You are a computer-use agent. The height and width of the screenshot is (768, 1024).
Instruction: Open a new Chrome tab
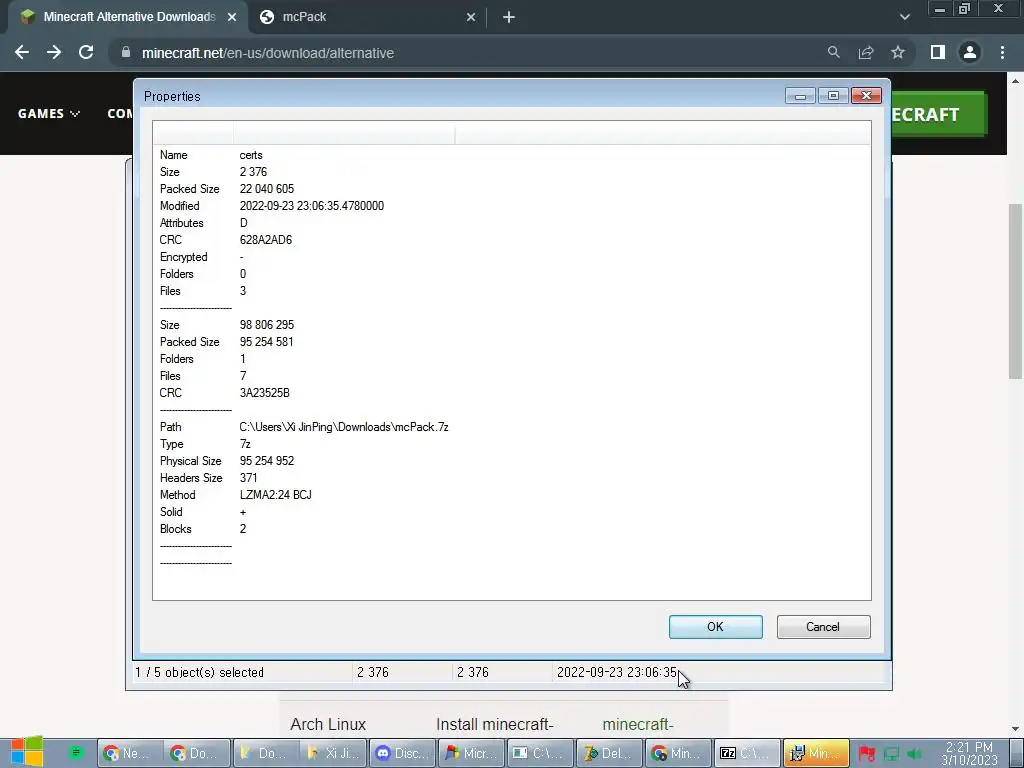[509, 17]
